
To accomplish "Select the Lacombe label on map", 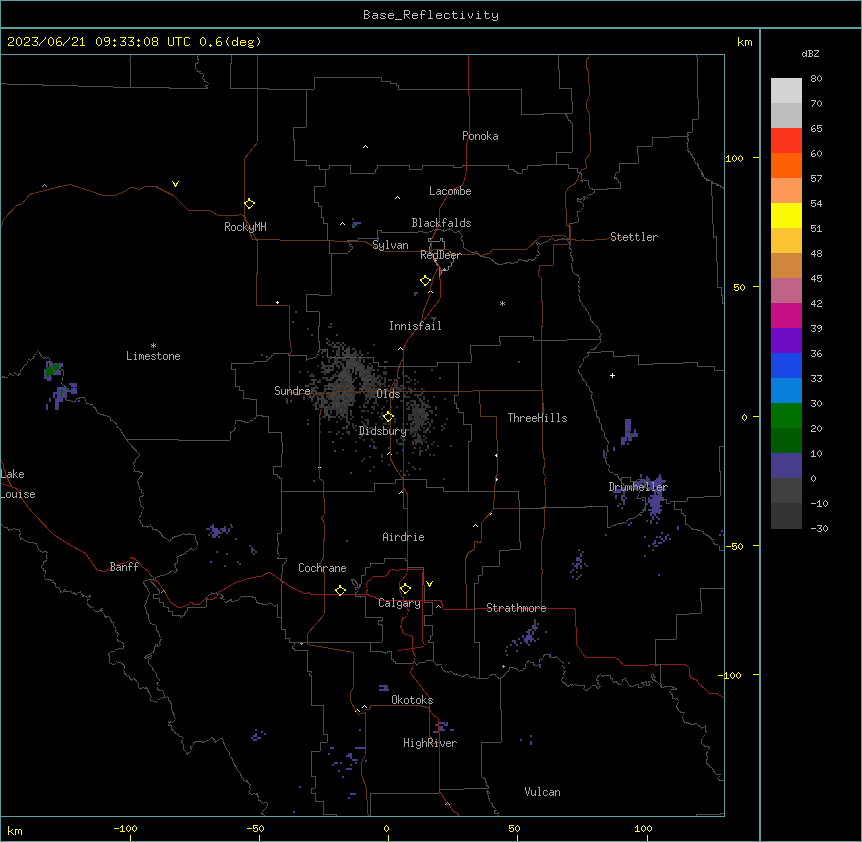I will pyautogui.click(x=450, y=191).
